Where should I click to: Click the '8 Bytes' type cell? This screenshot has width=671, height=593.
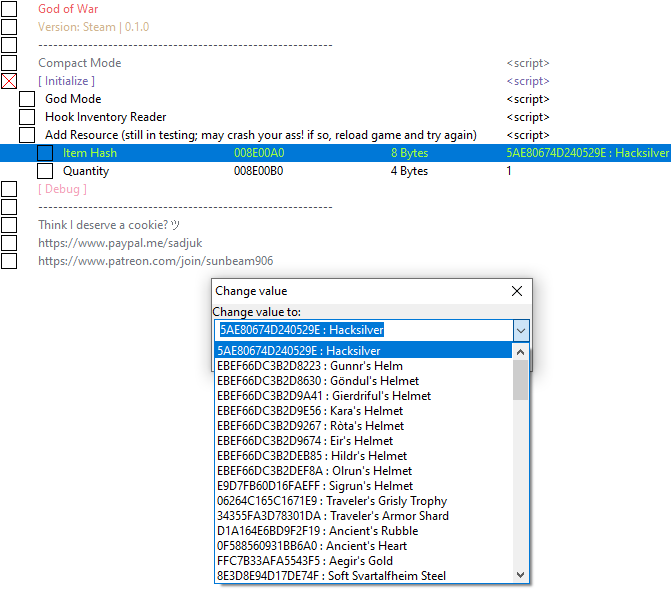(x=410, y=153)
